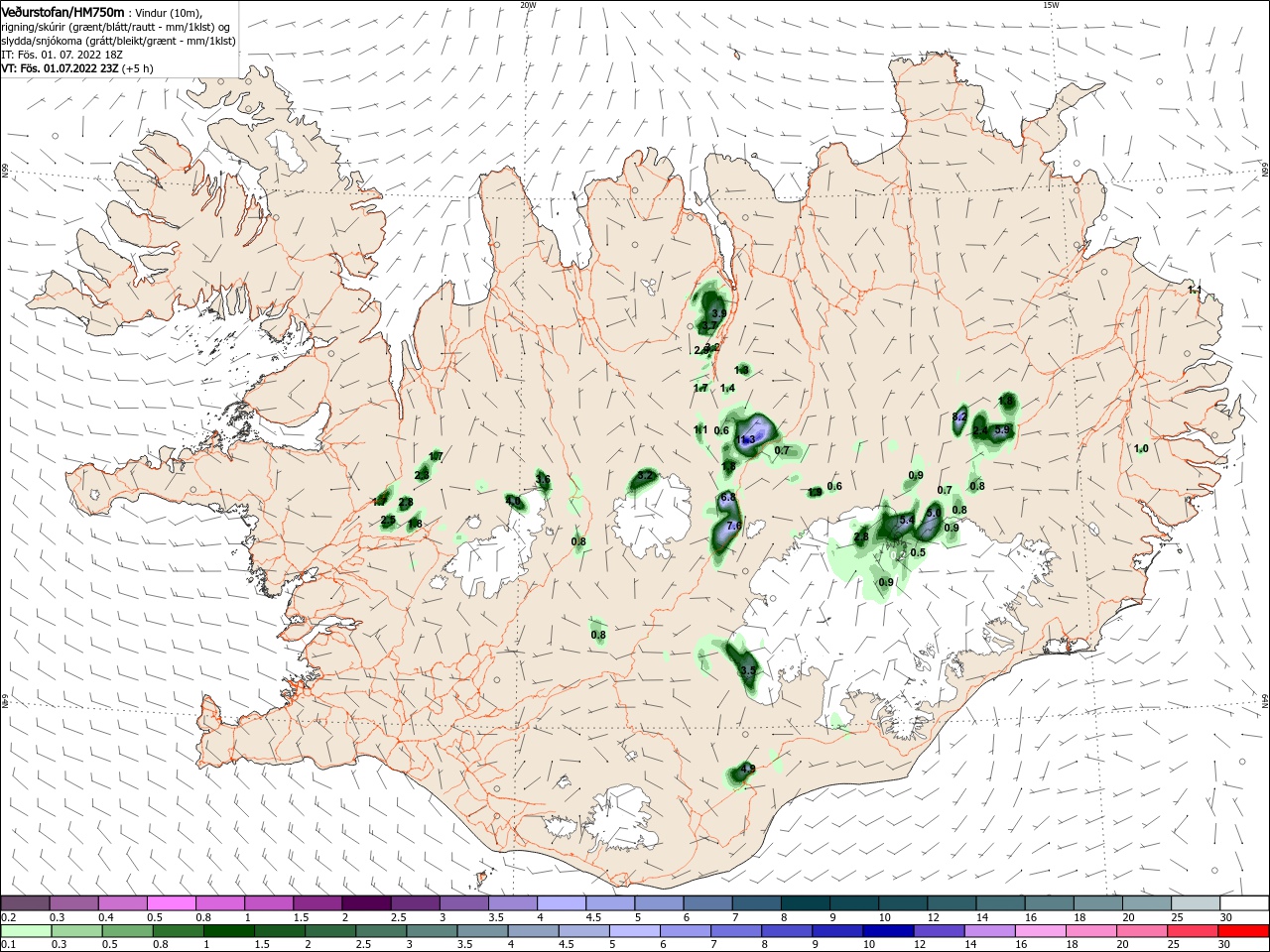
Task: Click the 5.4 precipitation value on map
Action: click(906, 520)
